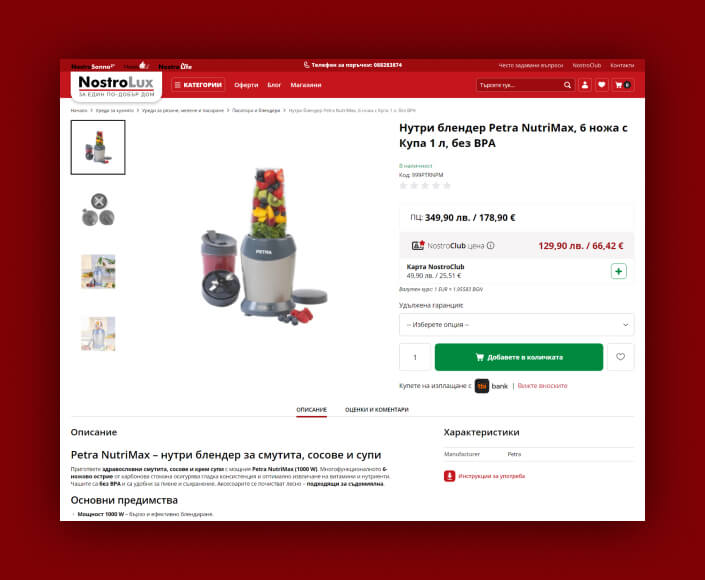Viewport: 705px width, 580px height.
Task: Open the Магазини menu item
Action: pos(306,85)
